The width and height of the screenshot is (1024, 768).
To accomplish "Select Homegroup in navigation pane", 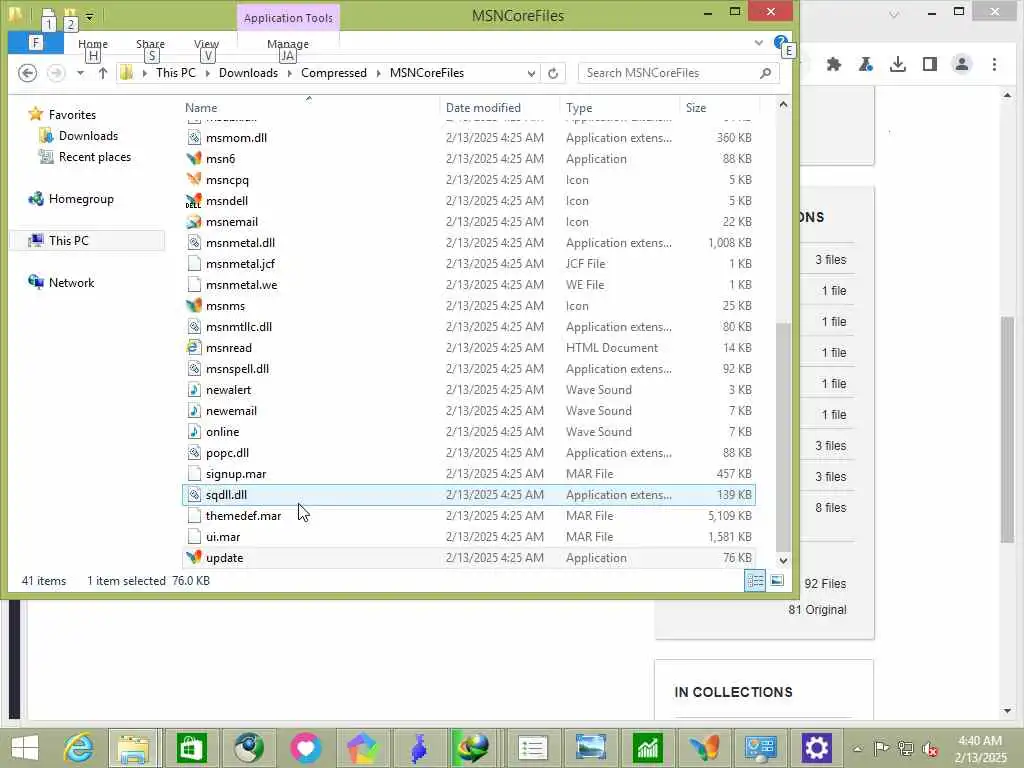I will (81, 199).
